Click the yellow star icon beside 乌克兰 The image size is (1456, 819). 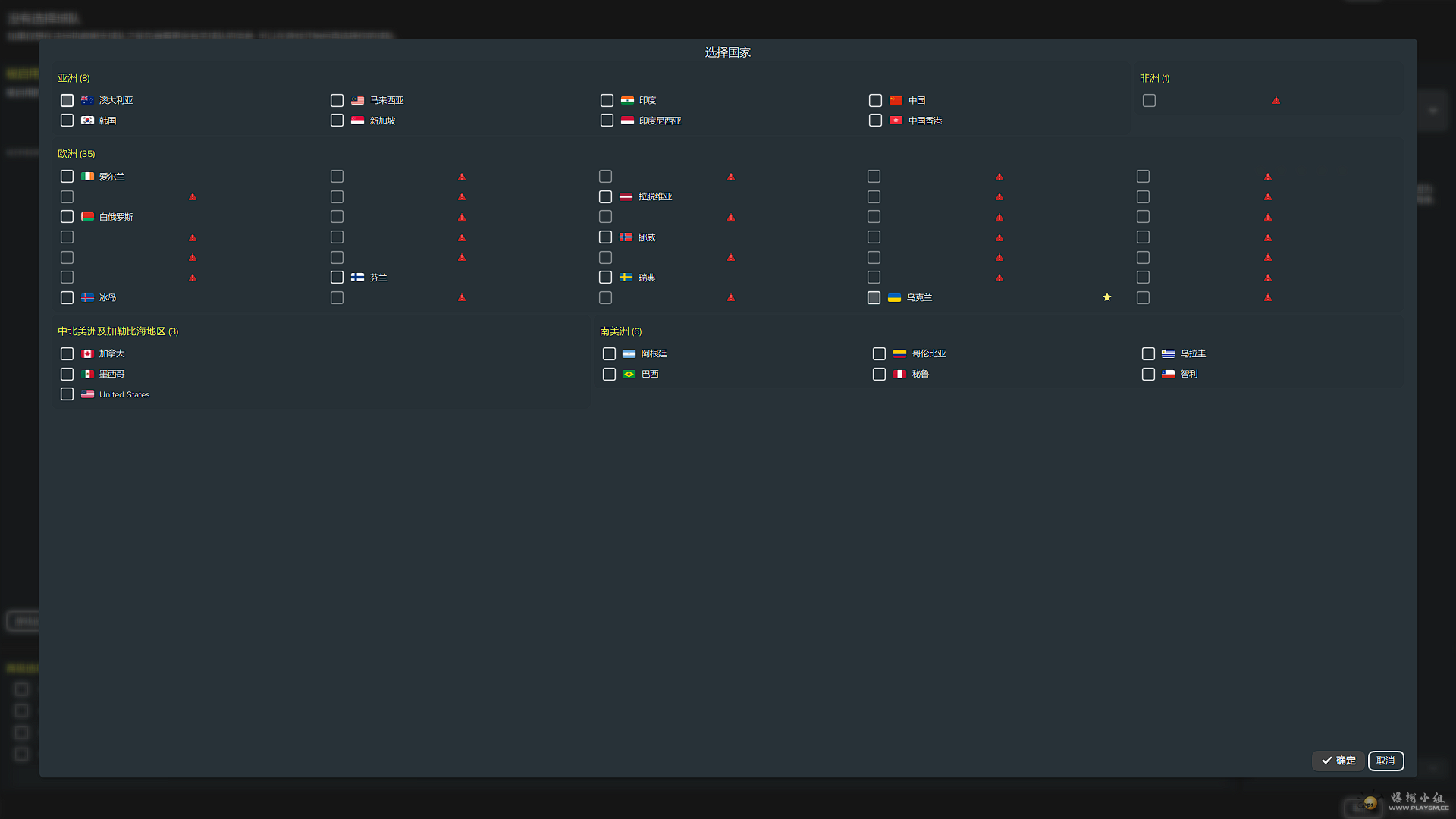pos(1107,297)
